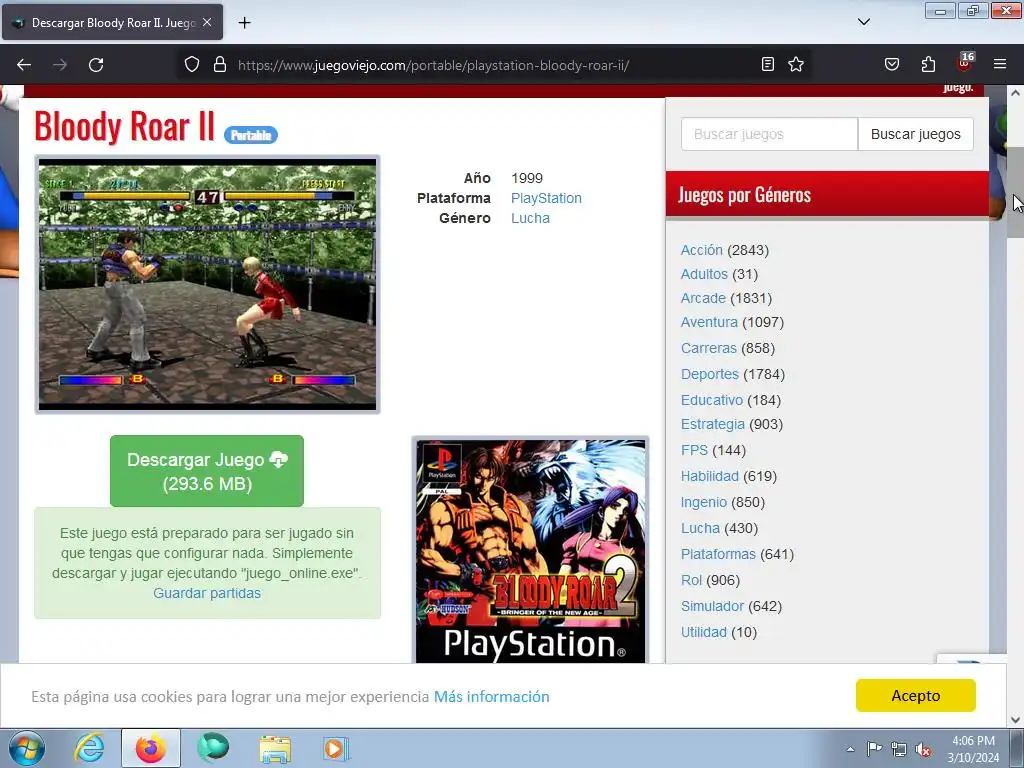Image resolution: width=1024 pixels, height=768 pixels.
Task: Click the muted volume tray icon
Action: pos(923,749)
